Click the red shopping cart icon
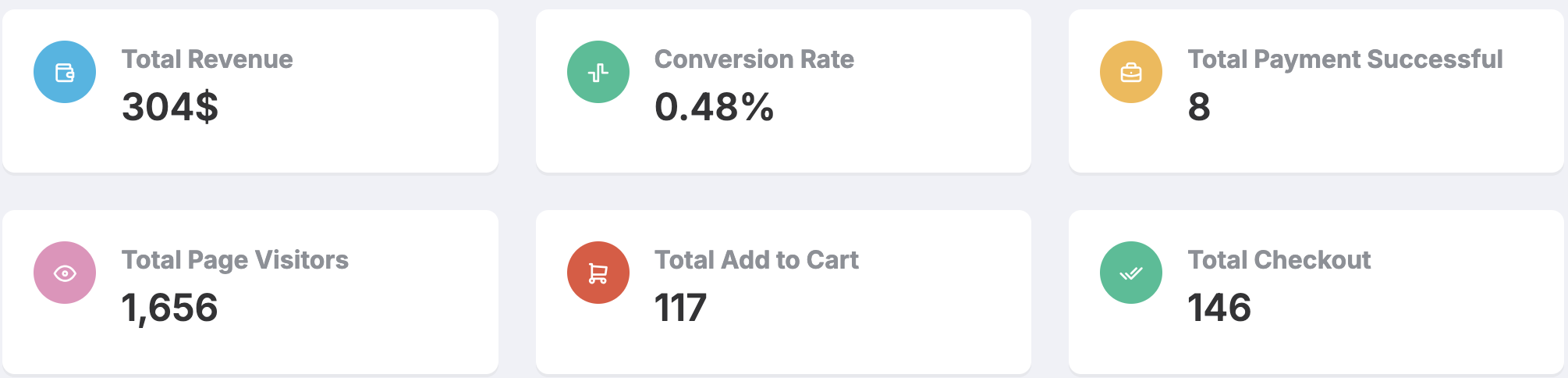The image size is (1568, 378). click(598, 273)
